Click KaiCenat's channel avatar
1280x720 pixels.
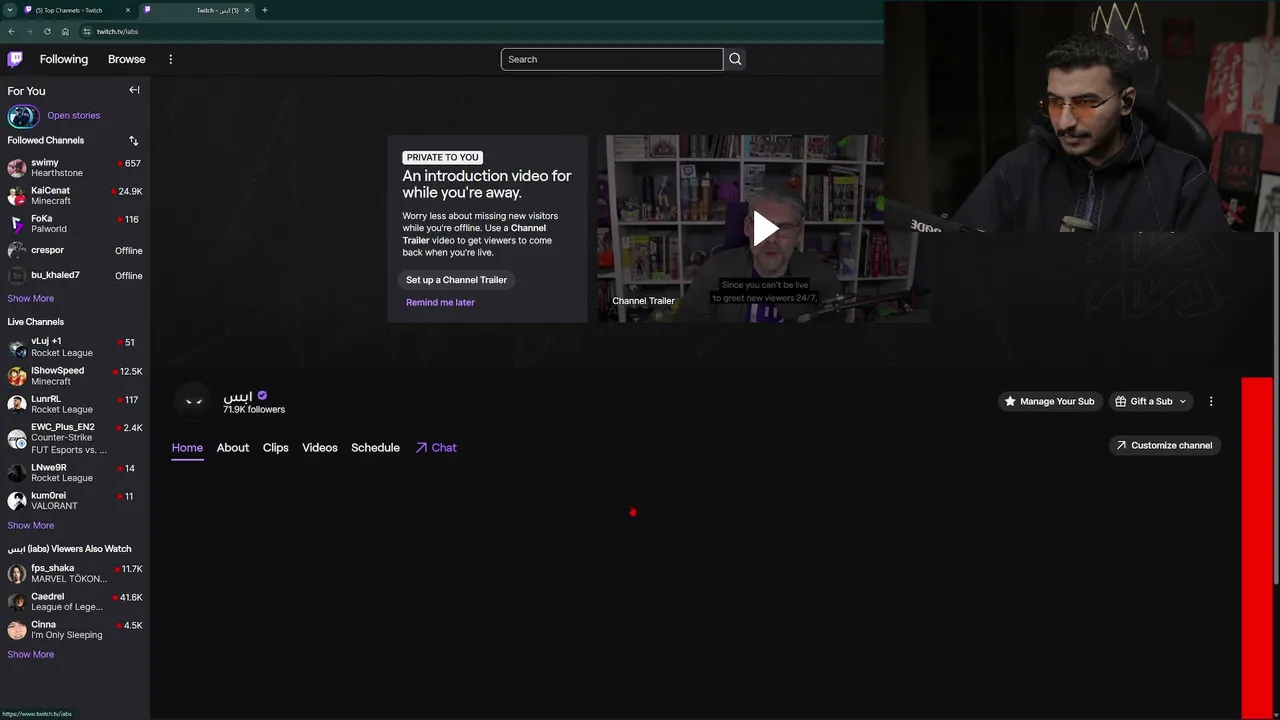point(17,195)
